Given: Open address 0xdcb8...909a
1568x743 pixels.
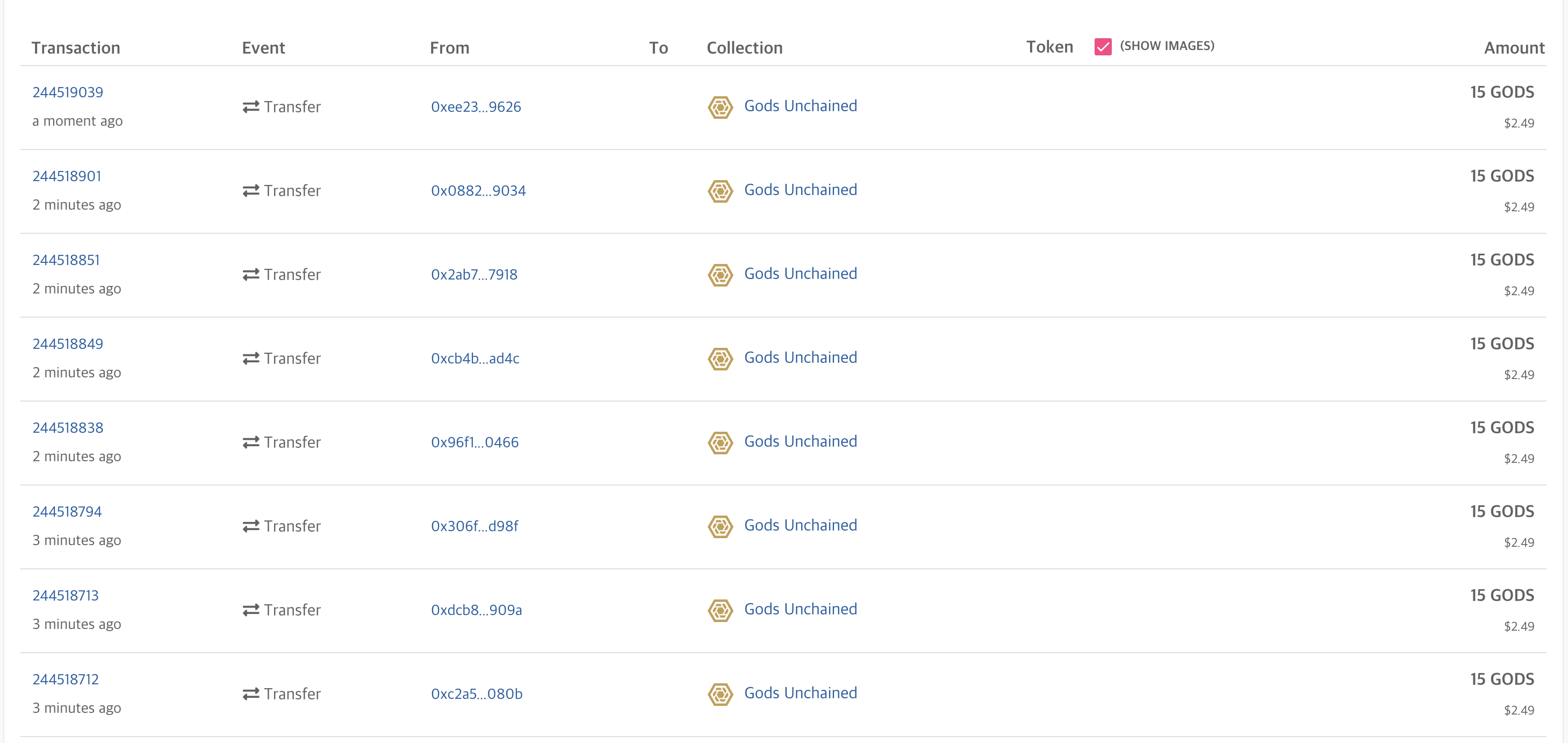Looking at the screenshot, I should tap(476, 610).
